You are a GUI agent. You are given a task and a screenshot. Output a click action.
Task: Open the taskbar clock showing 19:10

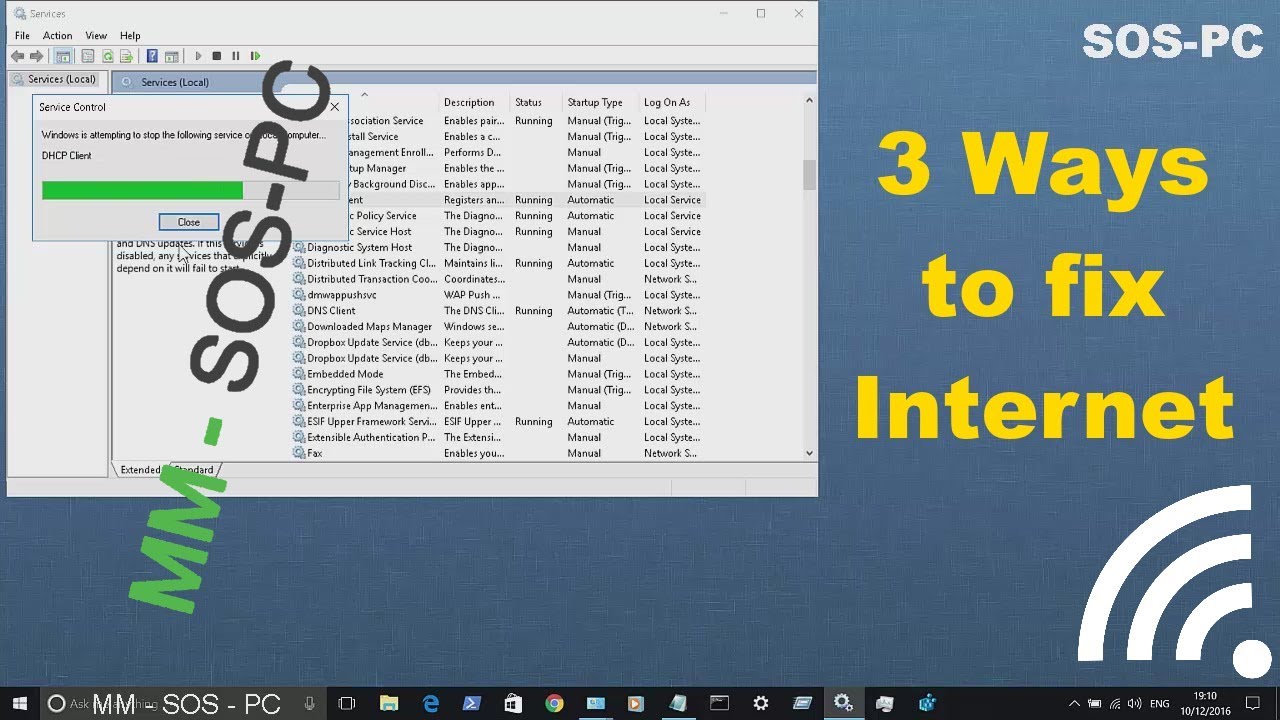point(1205,703)
